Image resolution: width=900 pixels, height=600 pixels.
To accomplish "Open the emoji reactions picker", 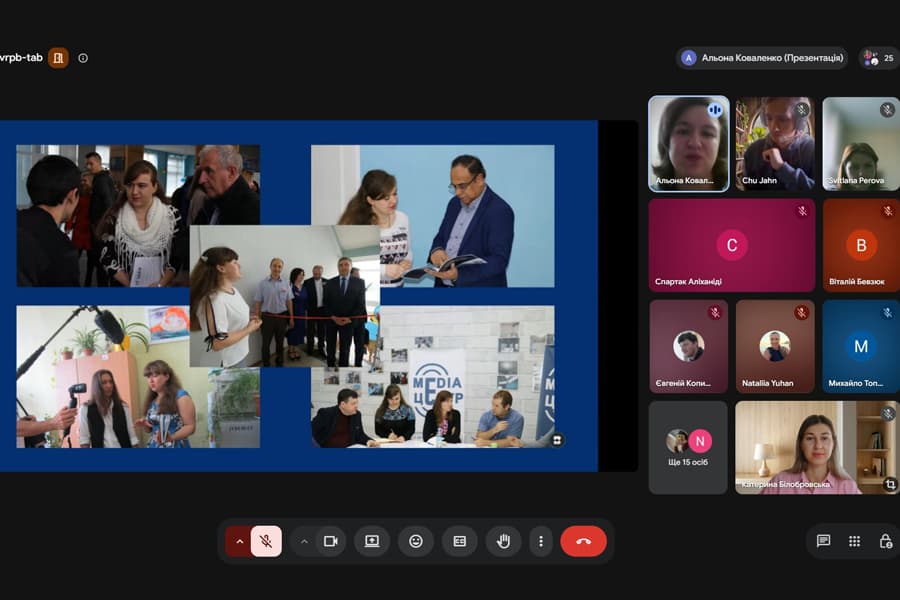I will pos(416,541).
